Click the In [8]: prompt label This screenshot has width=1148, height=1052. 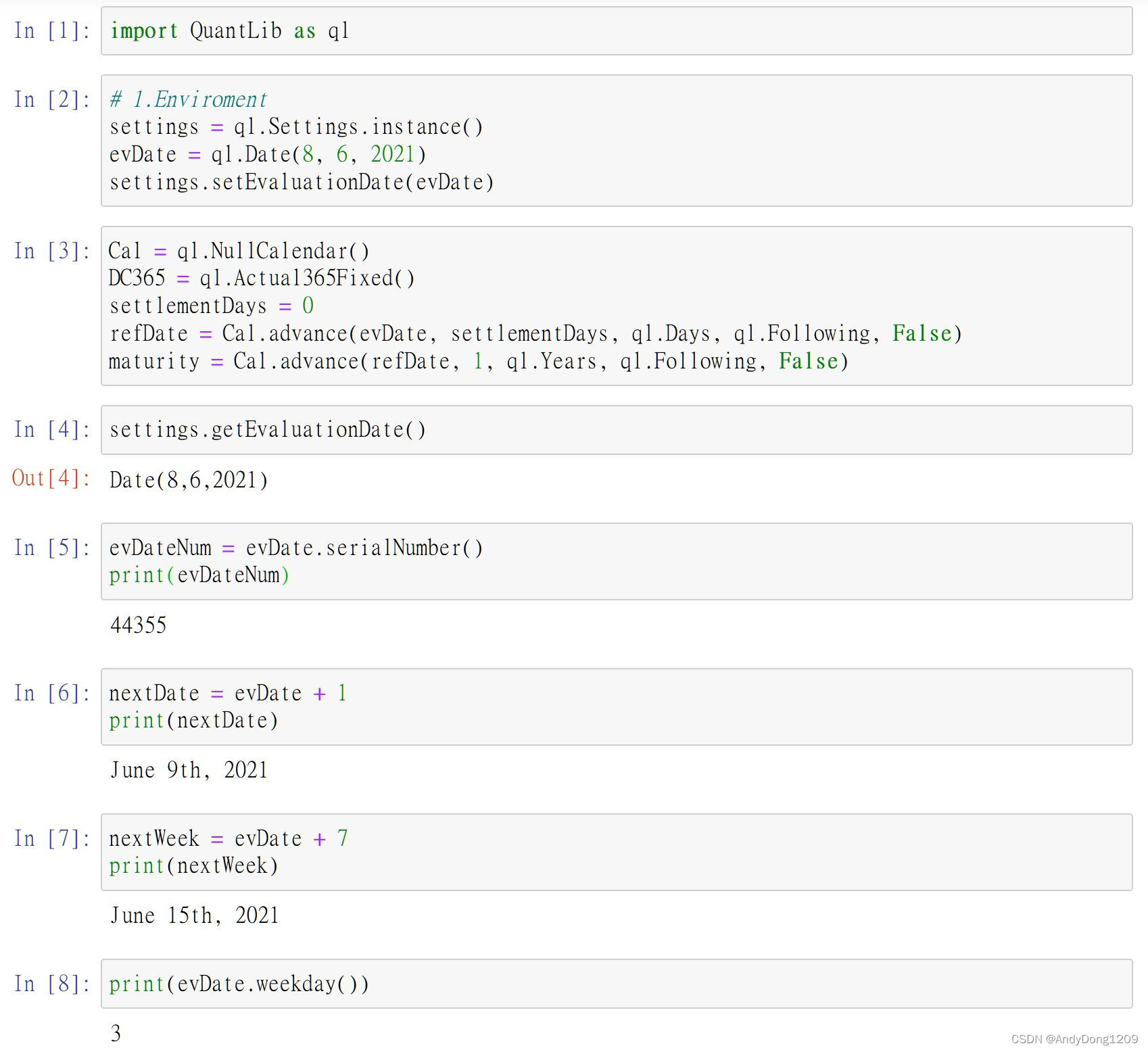[52, 984]
